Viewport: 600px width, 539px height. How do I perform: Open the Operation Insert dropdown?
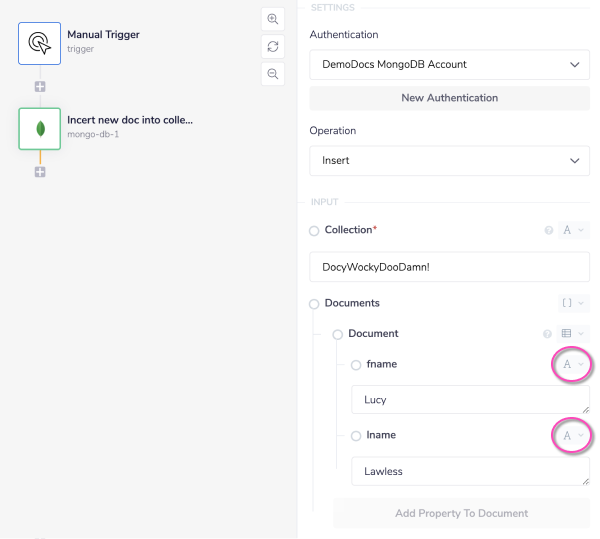coord(449,160)
